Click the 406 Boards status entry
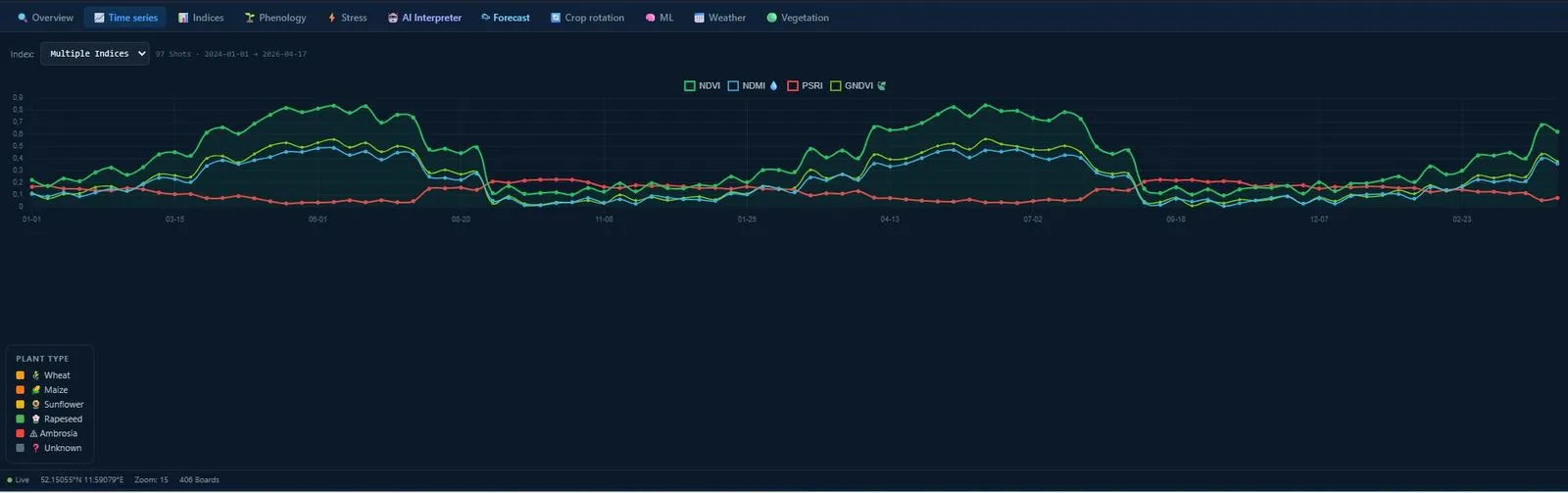Screen dimensions: 1568x493 (199, 480)
